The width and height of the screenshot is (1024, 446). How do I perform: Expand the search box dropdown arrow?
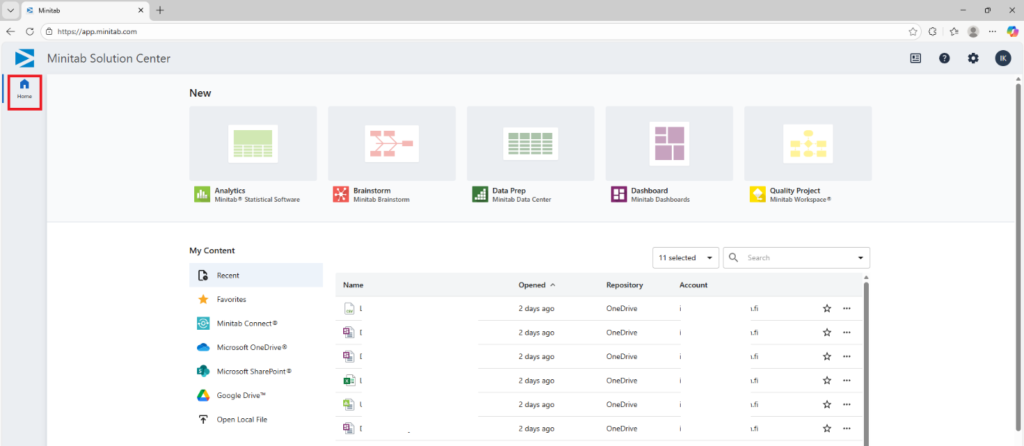click(x=860, y=258)
